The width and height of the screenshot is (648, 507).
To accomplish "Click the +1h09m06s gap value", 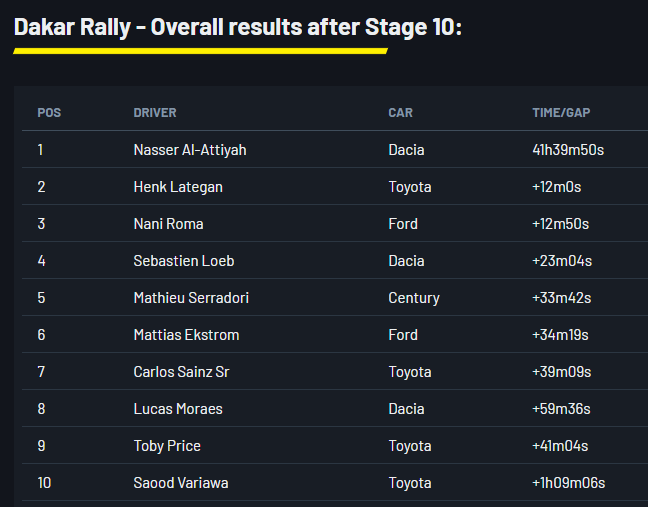I will 568,483.
